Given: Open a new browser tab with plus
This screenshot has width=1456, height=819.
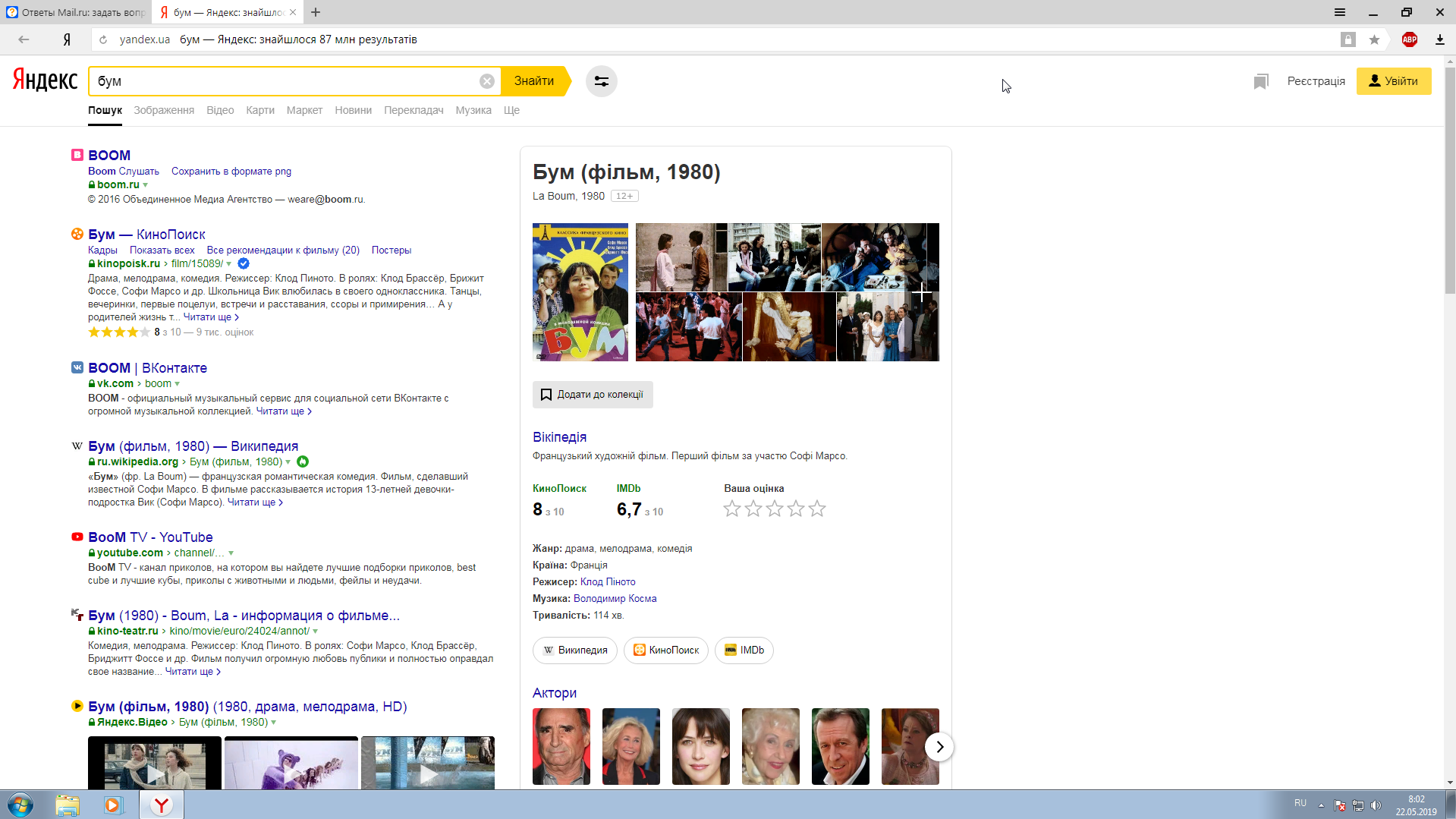Looking at the screenshot, I should coord(316,12).
